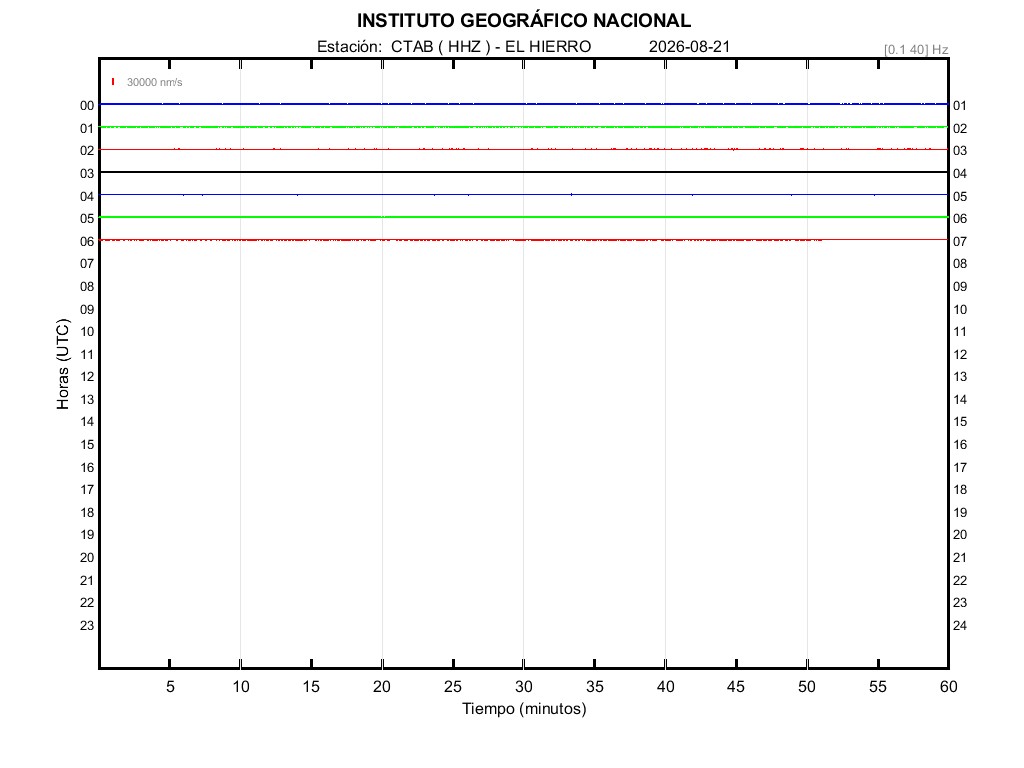Click minute tick label '10' on bottom axis
The height and width of the screenshot is (768, 1024).
click(x=241, y=686)
